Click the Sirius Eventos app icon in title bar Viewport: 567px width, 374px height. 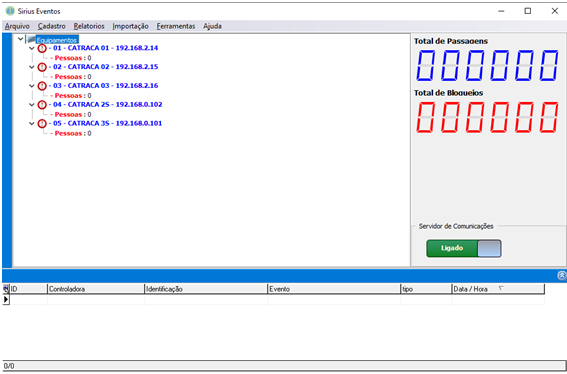pos(10,11)
